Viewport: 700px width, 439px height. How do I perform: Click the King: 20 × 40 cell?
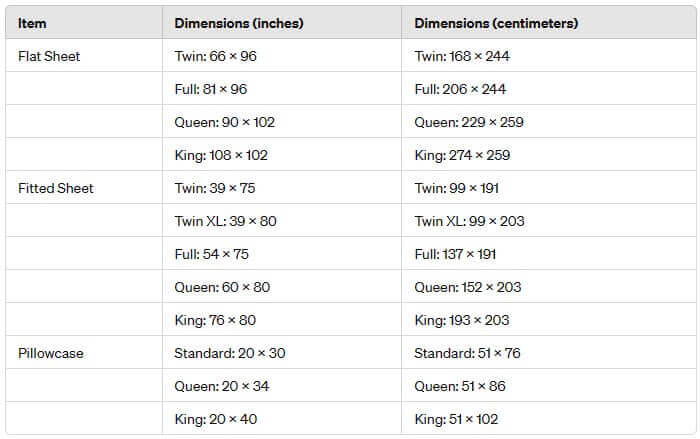pos(216,419)
